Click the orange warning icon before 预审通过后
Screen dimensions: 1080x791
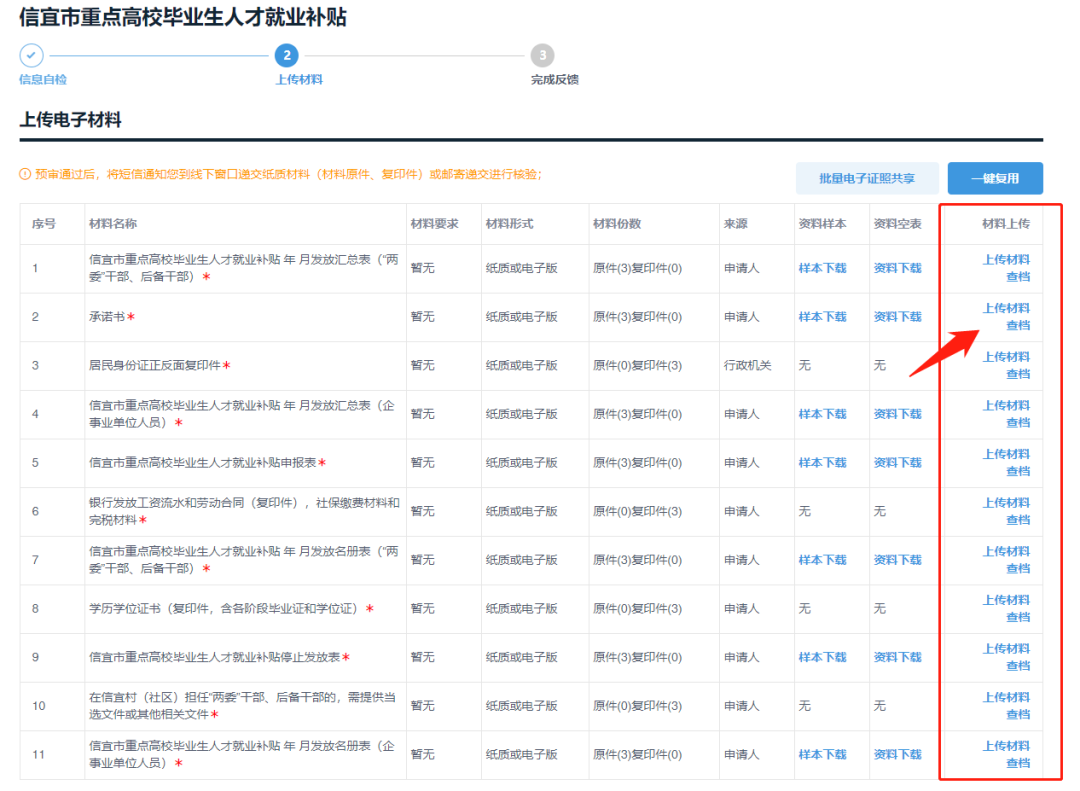tap(25, 174)
